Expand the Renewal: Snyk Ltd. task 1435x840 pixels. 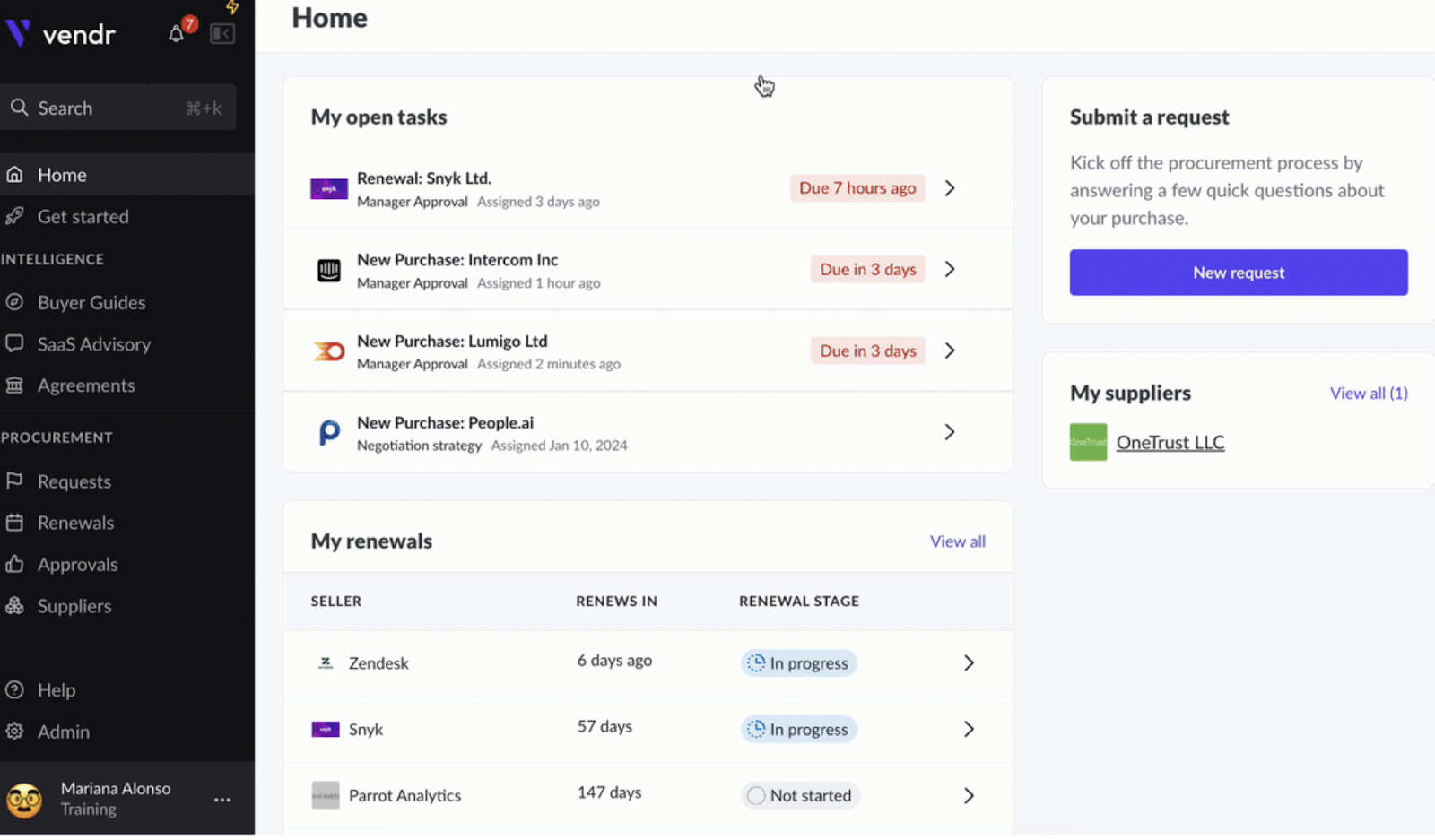click(949, 188)
